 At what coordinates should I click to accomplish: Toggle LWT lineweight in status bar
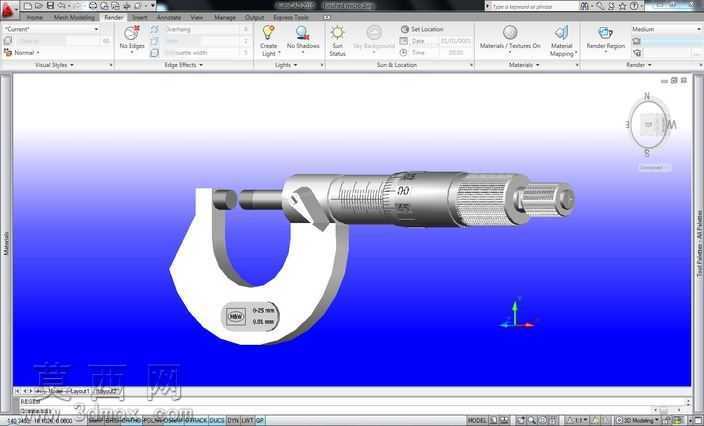(x=247, y=421)
